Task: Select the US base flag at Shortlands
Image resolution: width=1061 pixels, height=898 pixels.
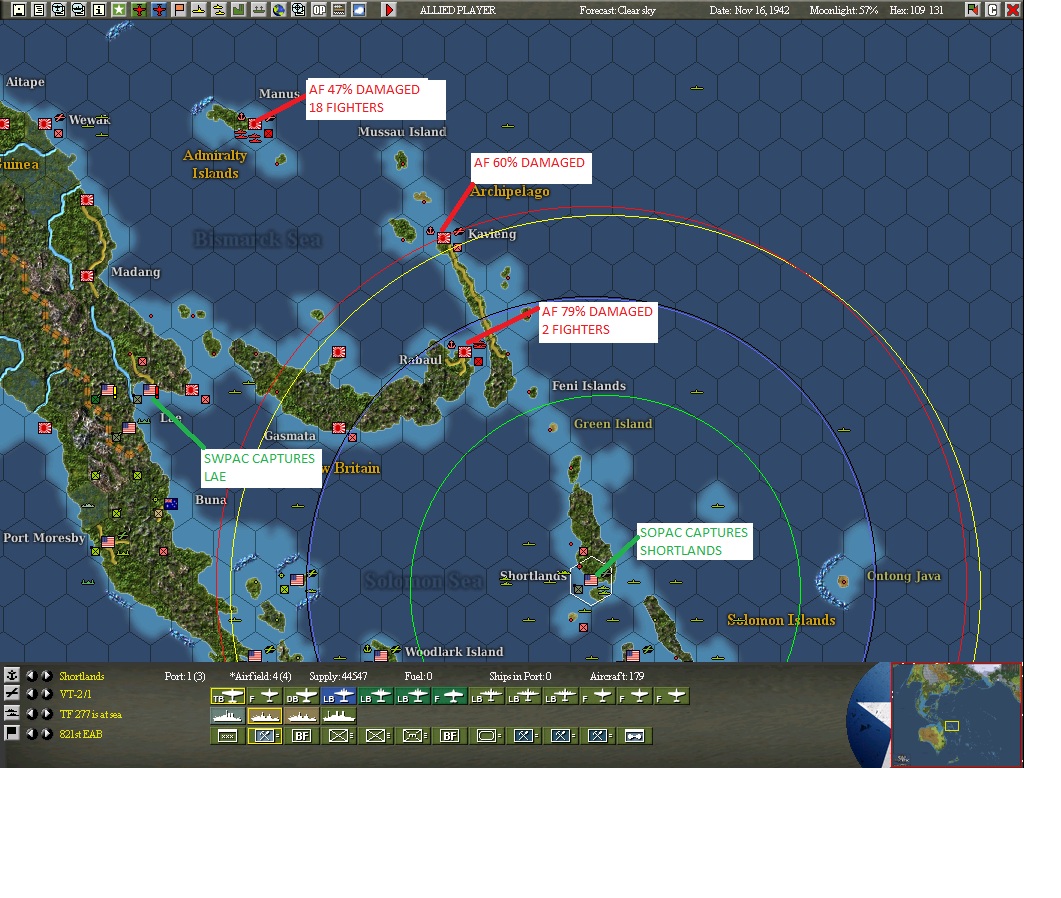Action: point(591,580)
